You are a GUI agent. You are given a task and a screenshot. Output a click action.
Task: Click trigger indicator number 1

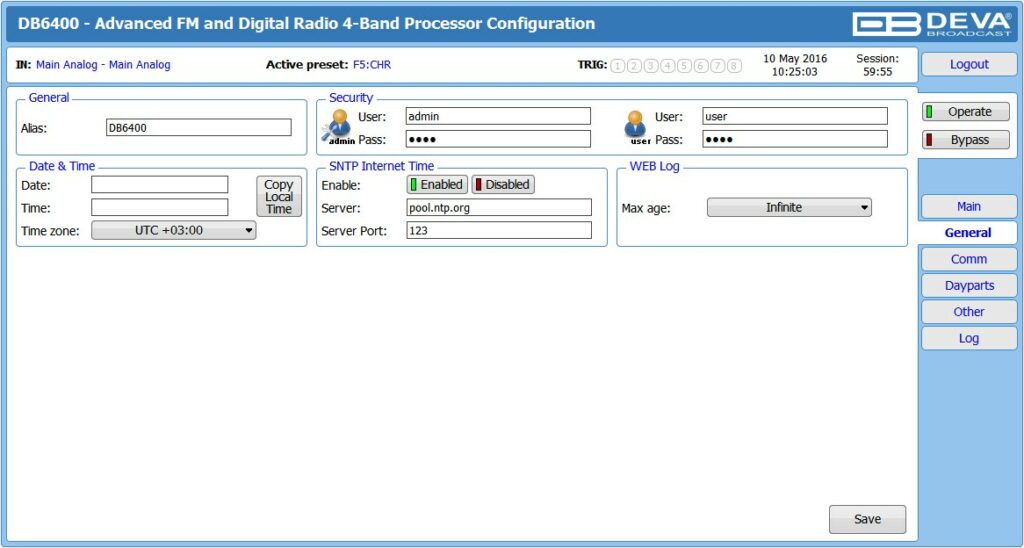(x=618, y=66)
